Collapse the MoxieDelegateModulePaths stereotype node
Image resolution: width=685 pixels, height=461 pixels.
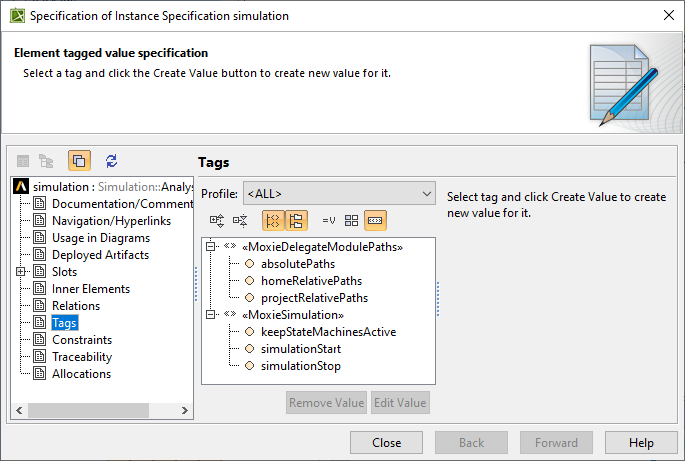pyautogui.click(x=210, y=246)
